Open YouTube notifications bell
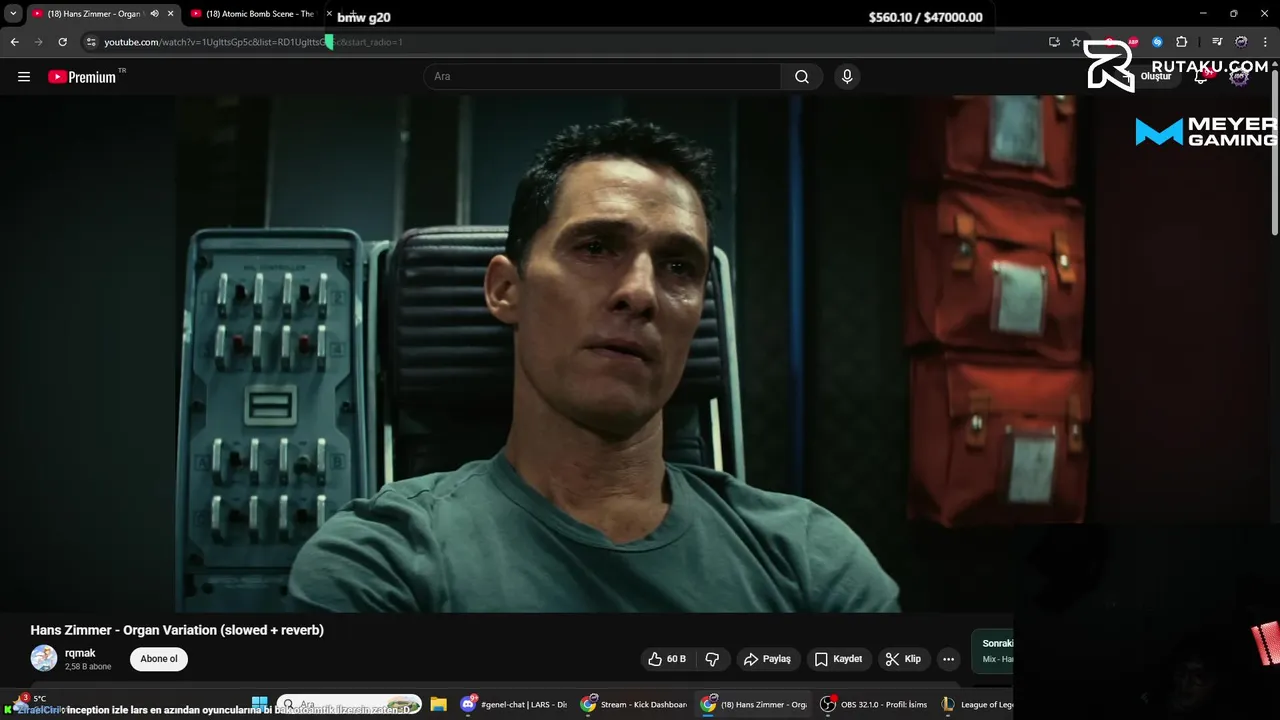1280x720 pixels. pos(1202,76)
